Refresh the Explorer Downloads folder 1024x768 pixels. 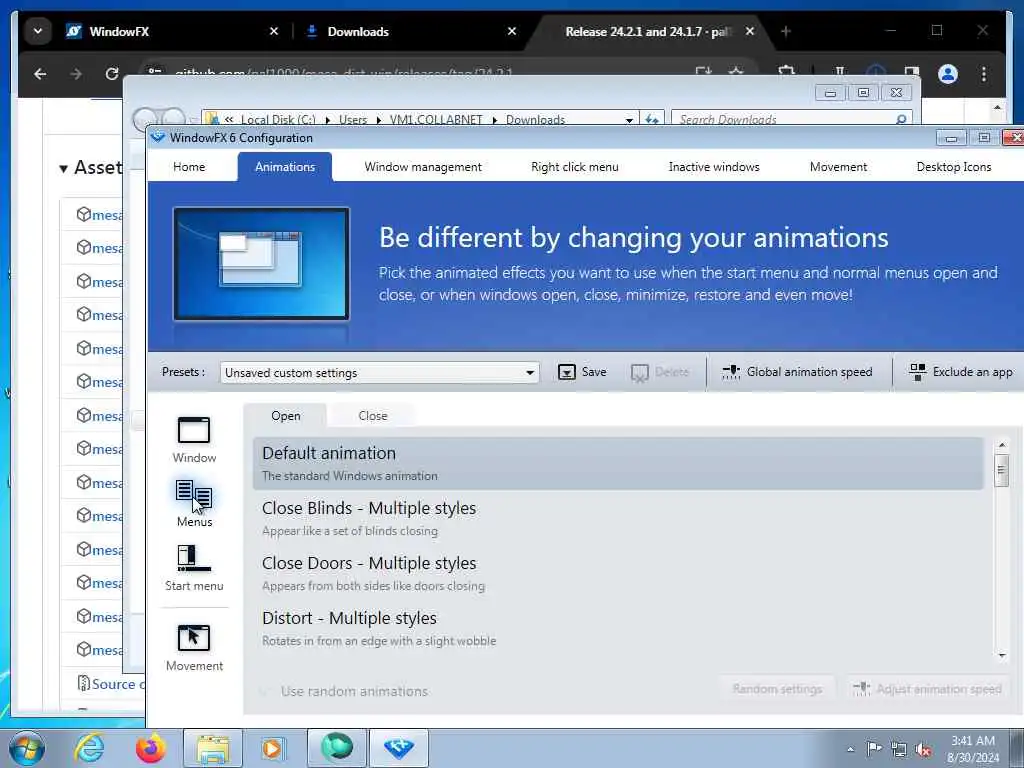[x=652, y=120]
